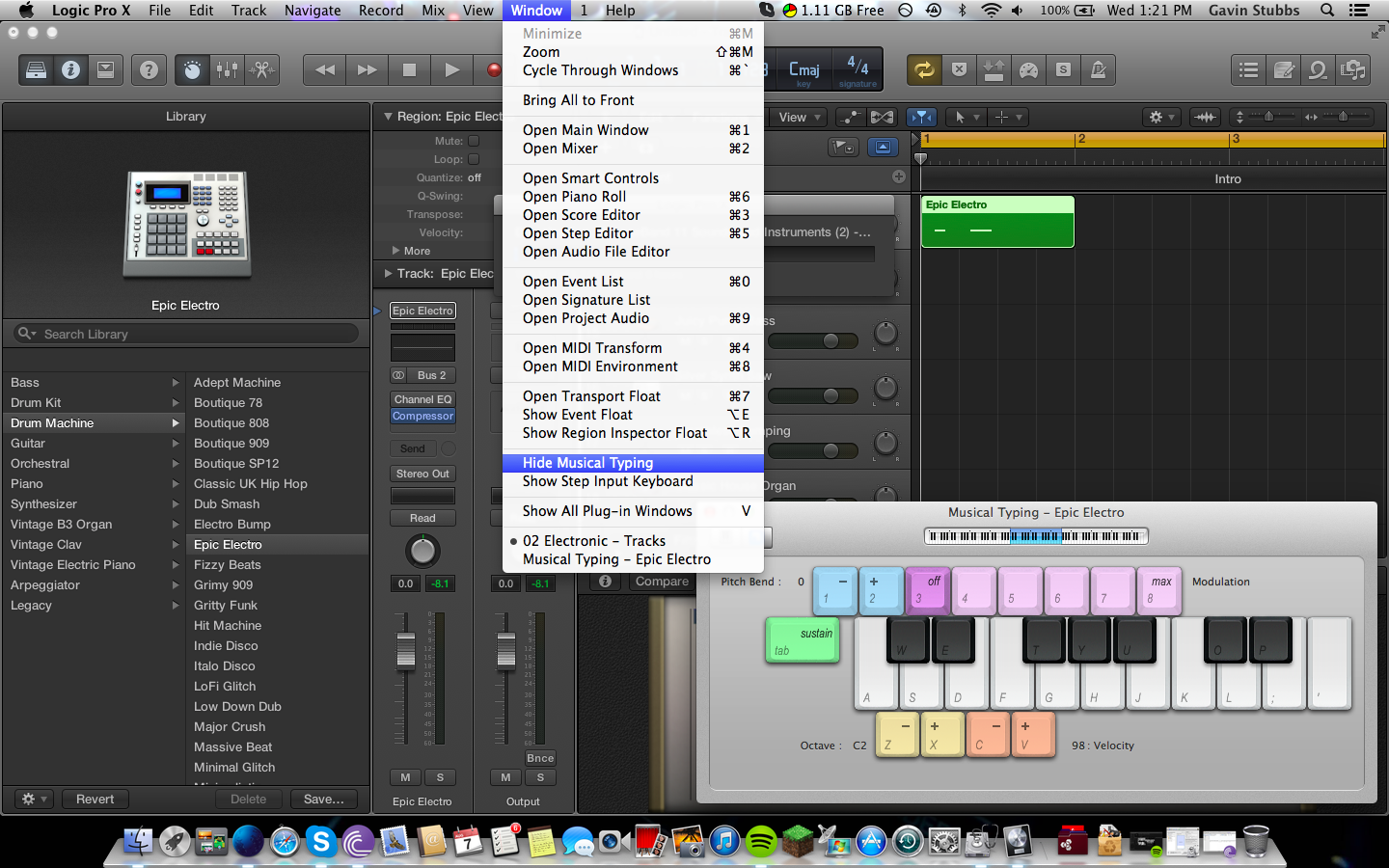
Task: Click the Compressor plug-in slot
Action: pos(422,417)
